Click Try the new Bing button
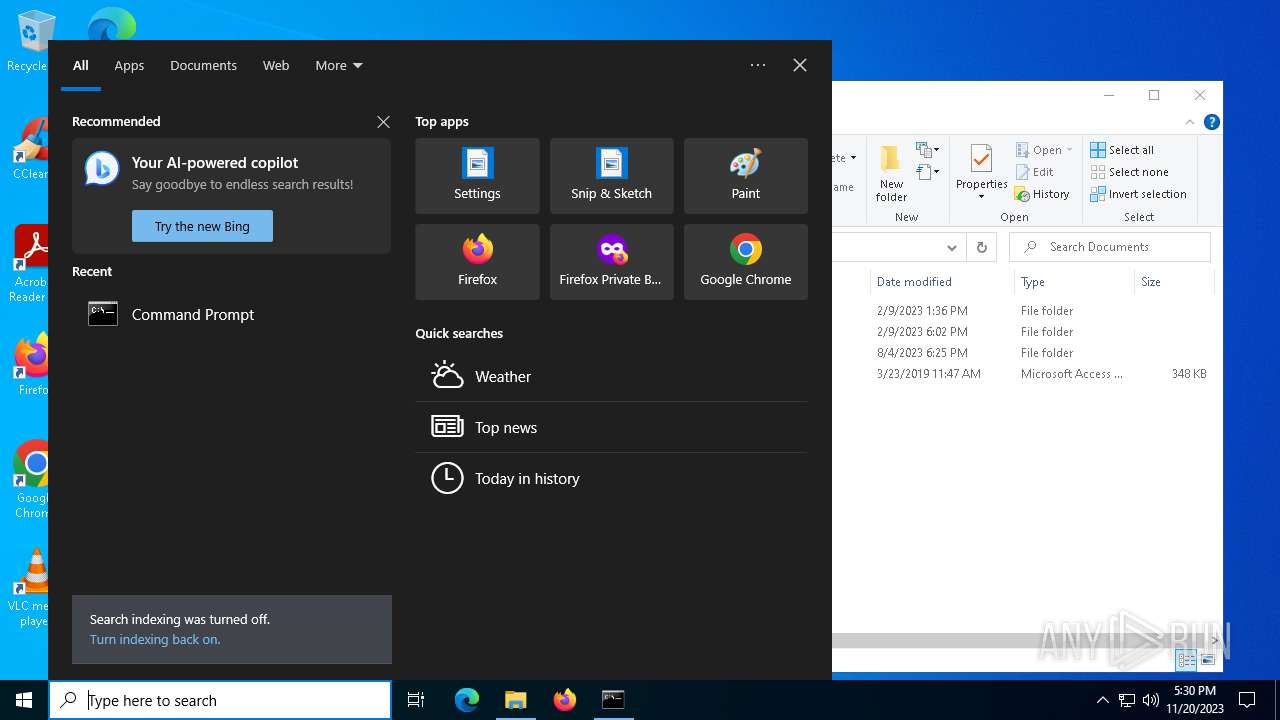 [x=202, y=226]
